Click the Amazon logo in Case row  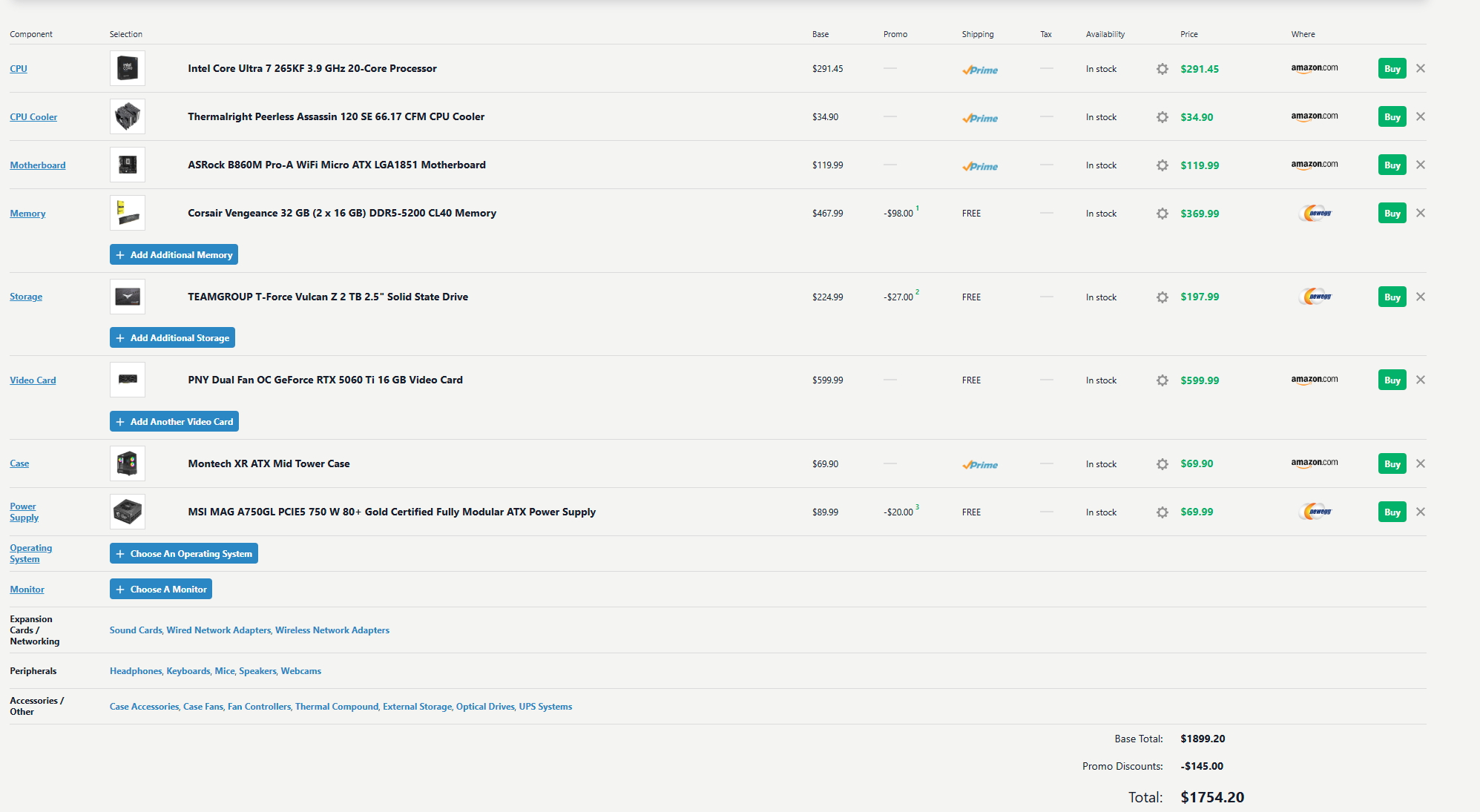[1315, 463]
